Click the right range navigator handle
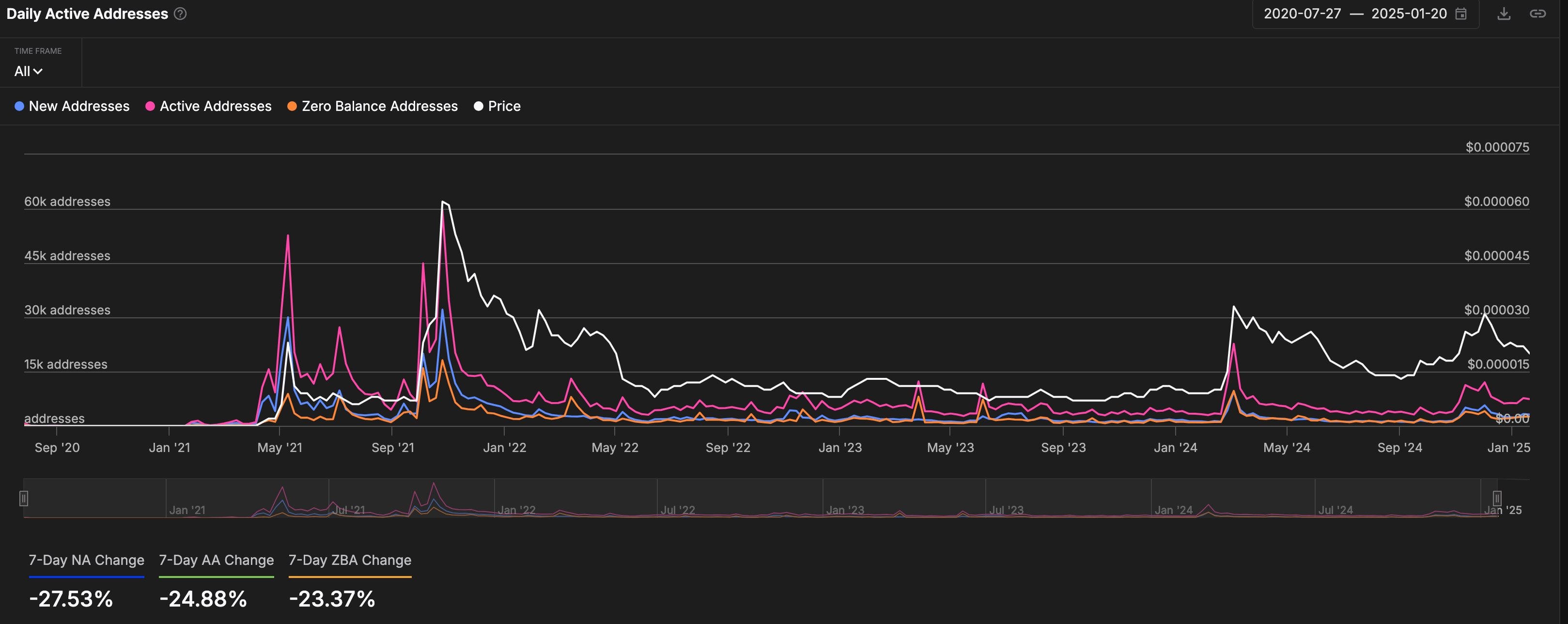This screenshot has width=1568, height=624. point(1497,499)
